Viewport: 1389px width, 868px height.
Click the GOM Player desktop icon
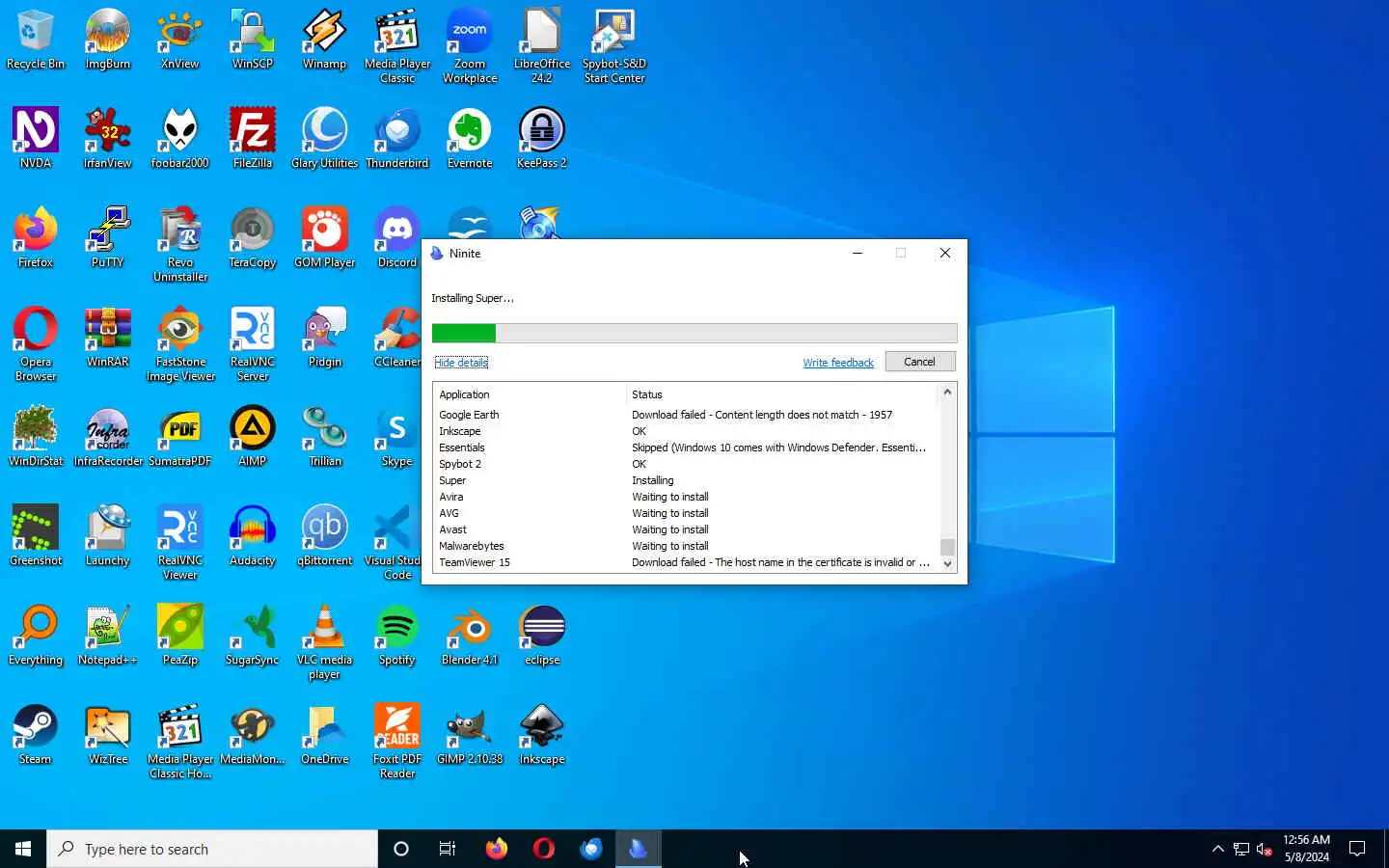click(324, 238)
